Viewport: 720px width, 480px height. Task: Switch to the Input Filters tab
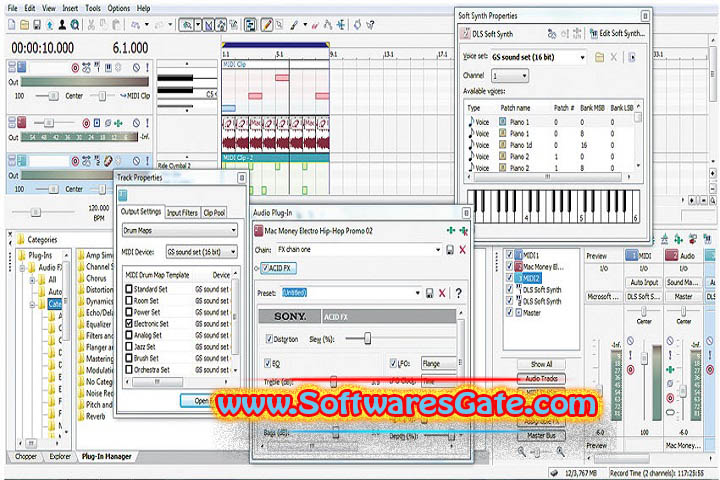click(x=182, y=213)
